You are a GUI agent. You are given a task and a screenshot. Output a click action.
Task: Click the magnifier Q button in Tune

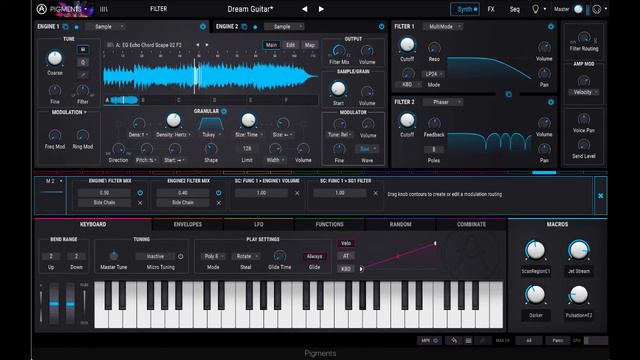tap(83, 62)
